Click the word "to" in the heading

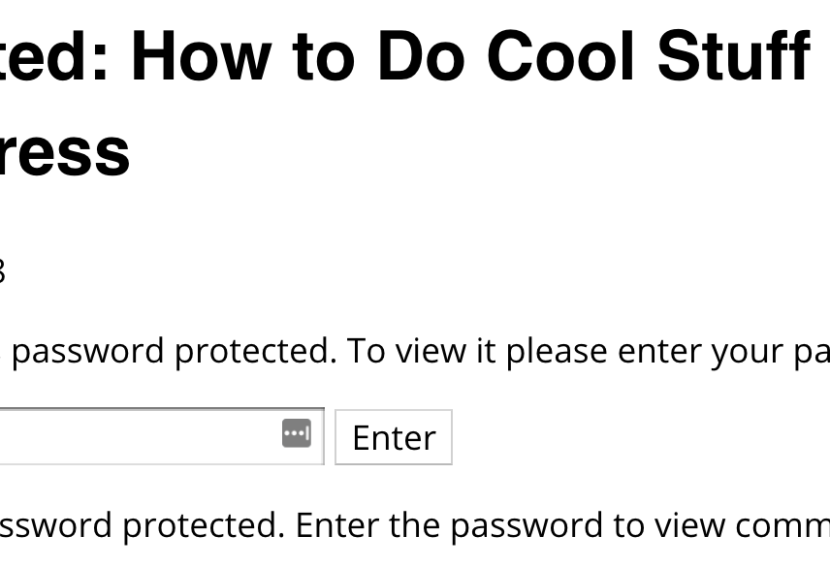pos(324,56)
